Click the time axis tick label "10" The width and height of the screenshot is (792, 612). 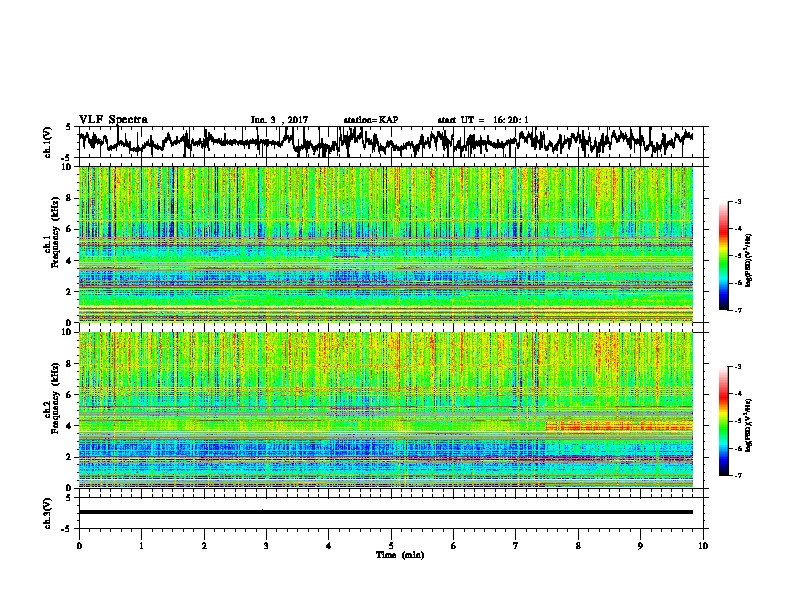(703, 546)
